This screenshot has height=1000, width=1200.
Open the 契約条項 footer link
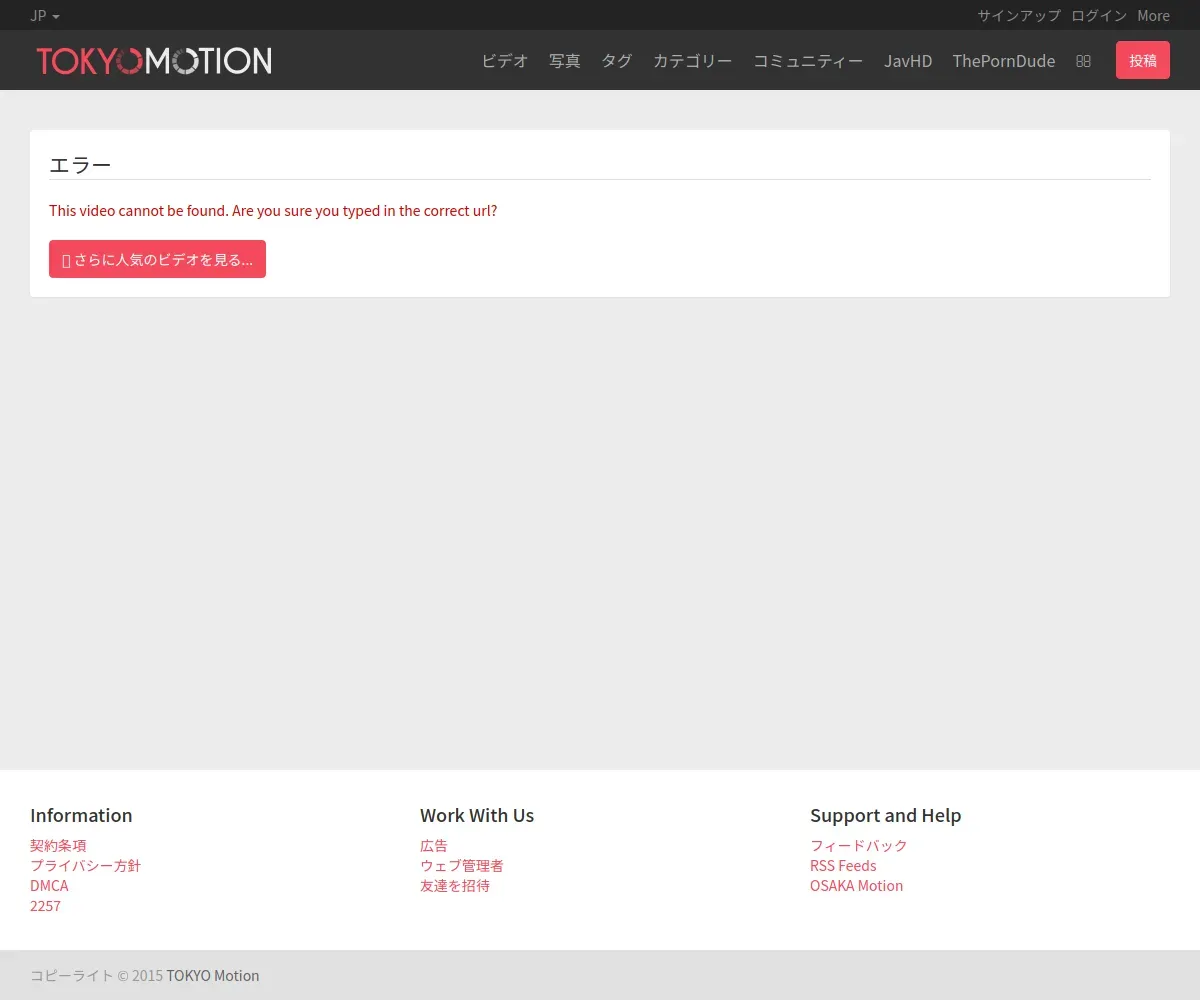[58, 845]
